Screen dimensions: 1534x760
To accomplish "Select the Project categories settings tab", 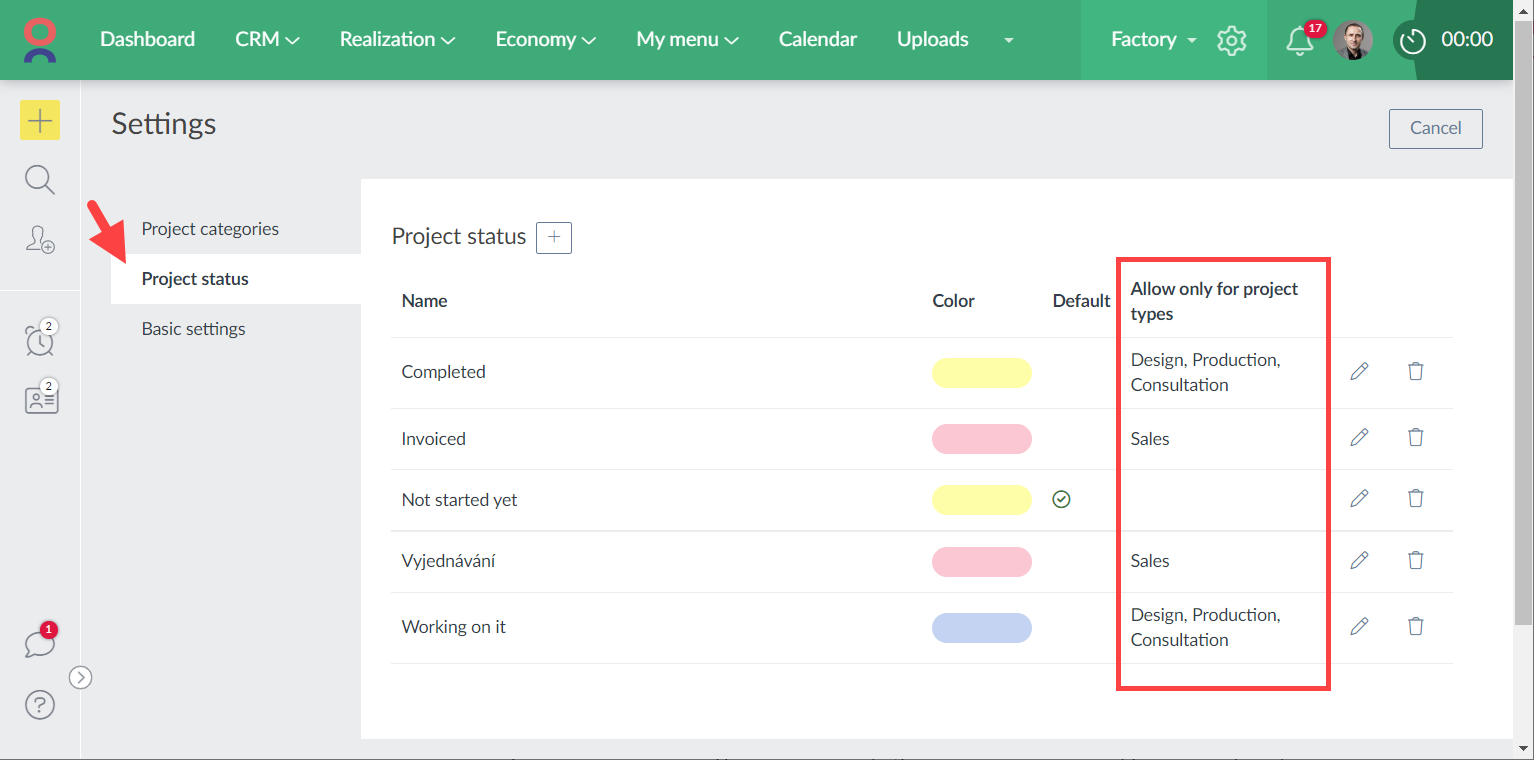I will click(210, 229).
